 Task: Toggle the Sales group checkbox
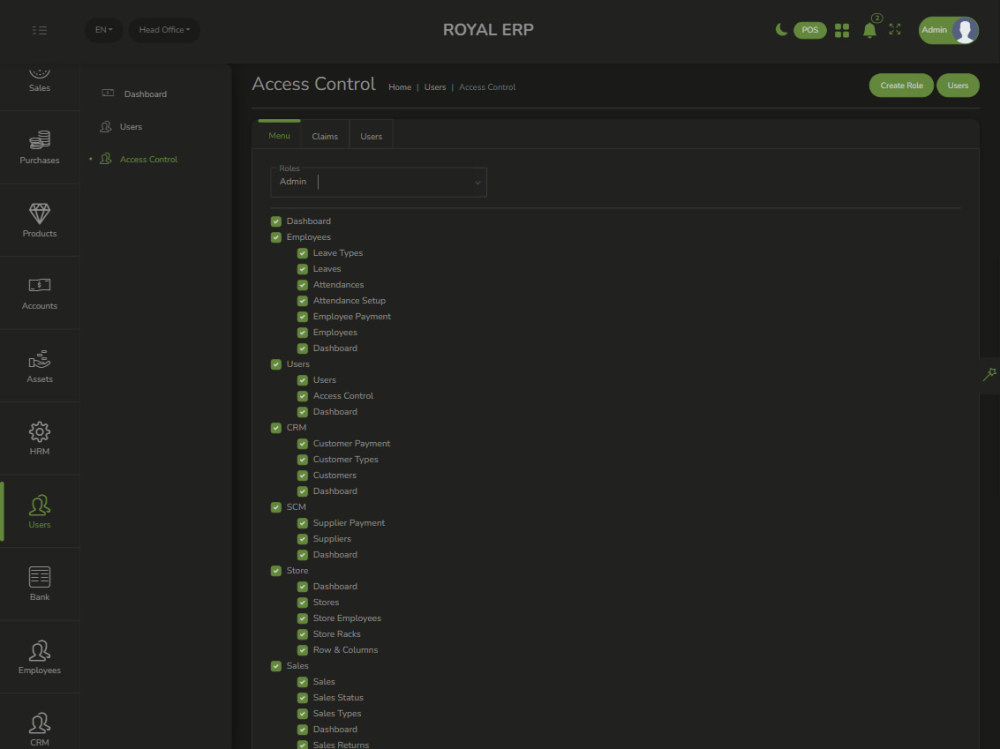[x=276, y=666]
